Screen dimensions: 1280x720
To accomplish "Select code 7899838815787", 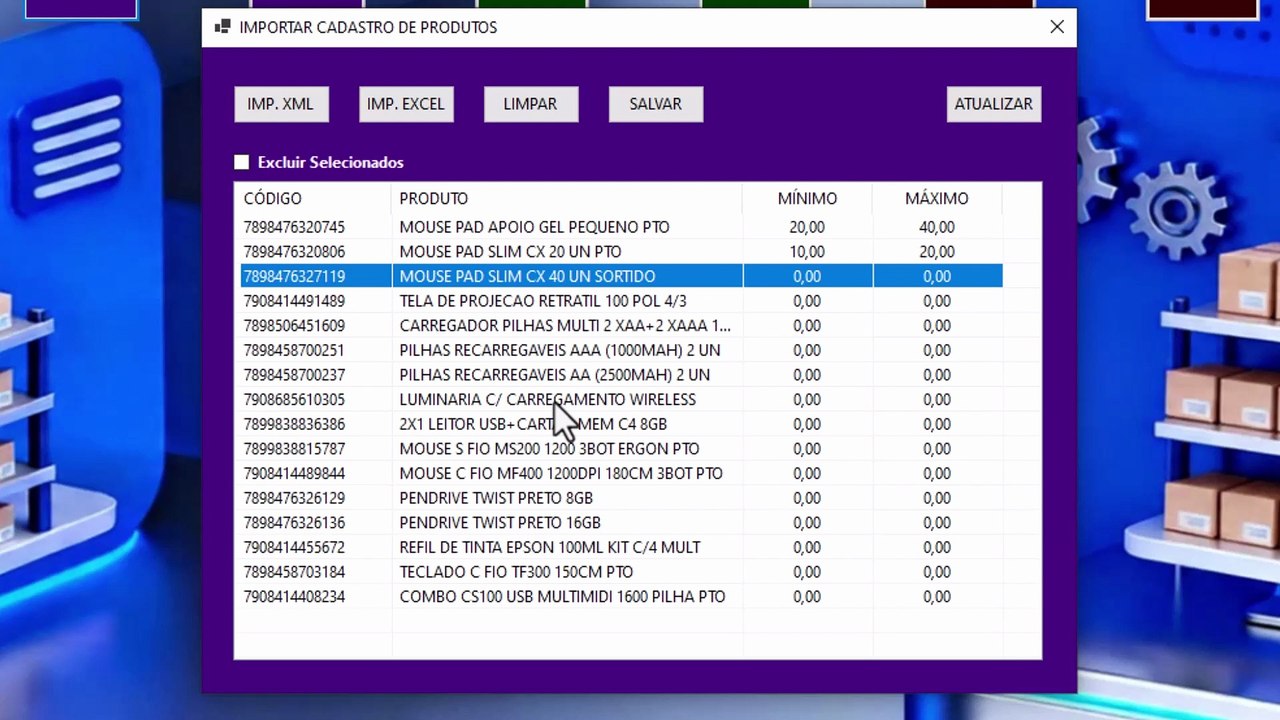I will [294, 449].
